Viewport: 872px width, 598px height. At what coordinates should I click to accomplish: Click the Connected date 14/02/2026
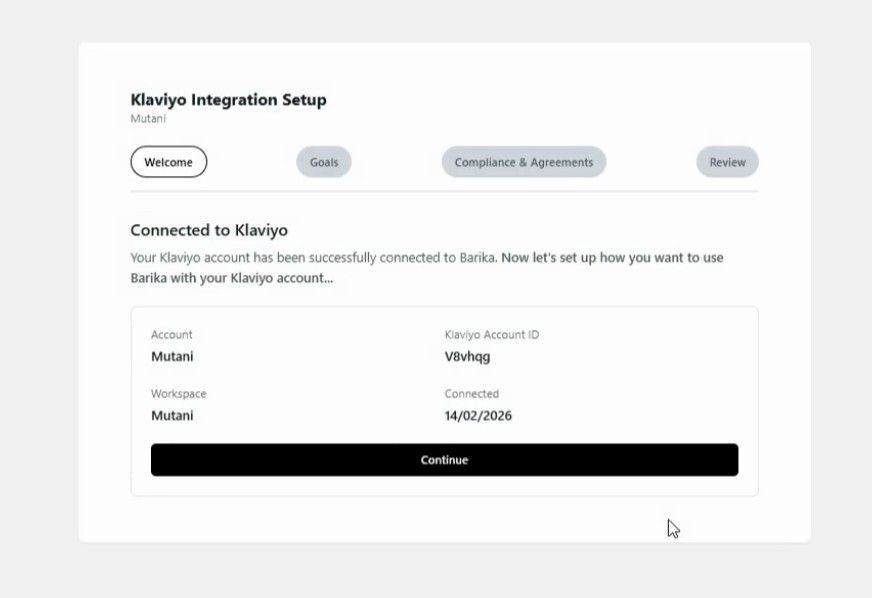point(478,415)
